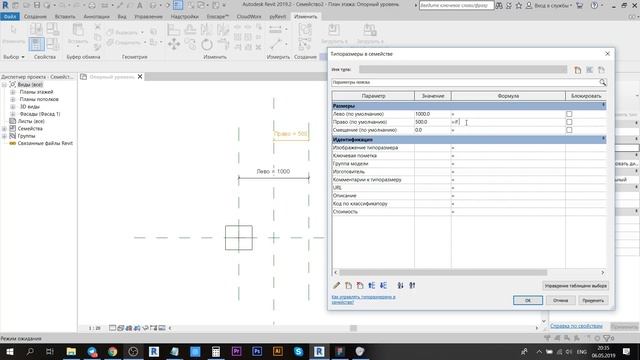Click the New Type icon beside type name
Image resolution: width=640 pixels, height=360 pixels.
577,70
